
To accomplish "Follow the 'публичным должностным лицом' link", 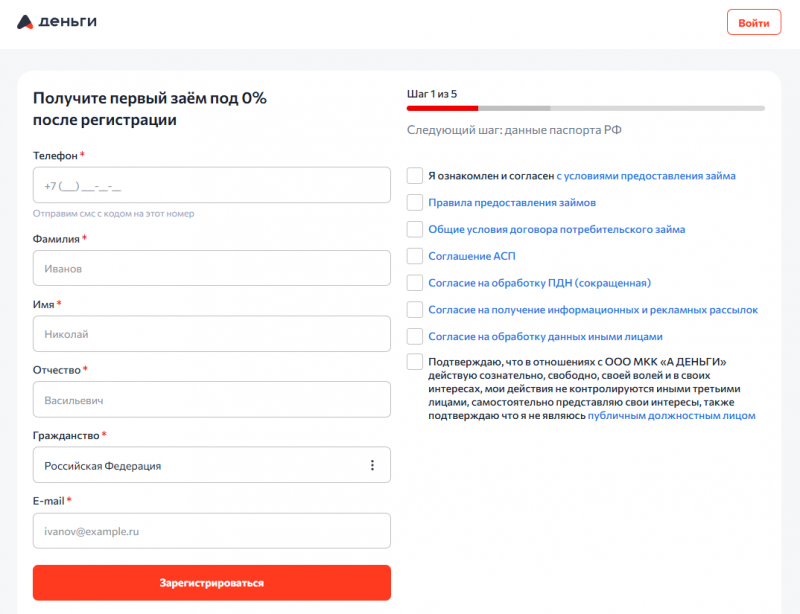I will 671,415.
